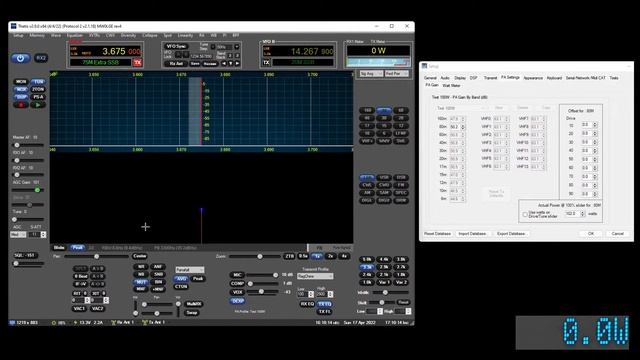Select the 0.5x zoom button
640x360 pixels.
(303, 256)
